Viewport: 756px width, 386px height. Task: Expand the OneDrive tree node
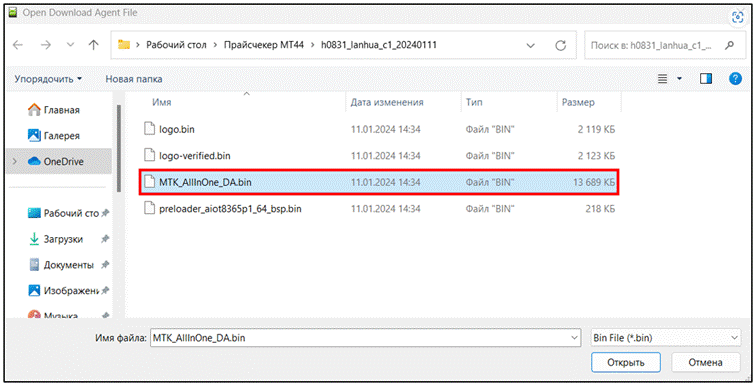pos(14,161)
